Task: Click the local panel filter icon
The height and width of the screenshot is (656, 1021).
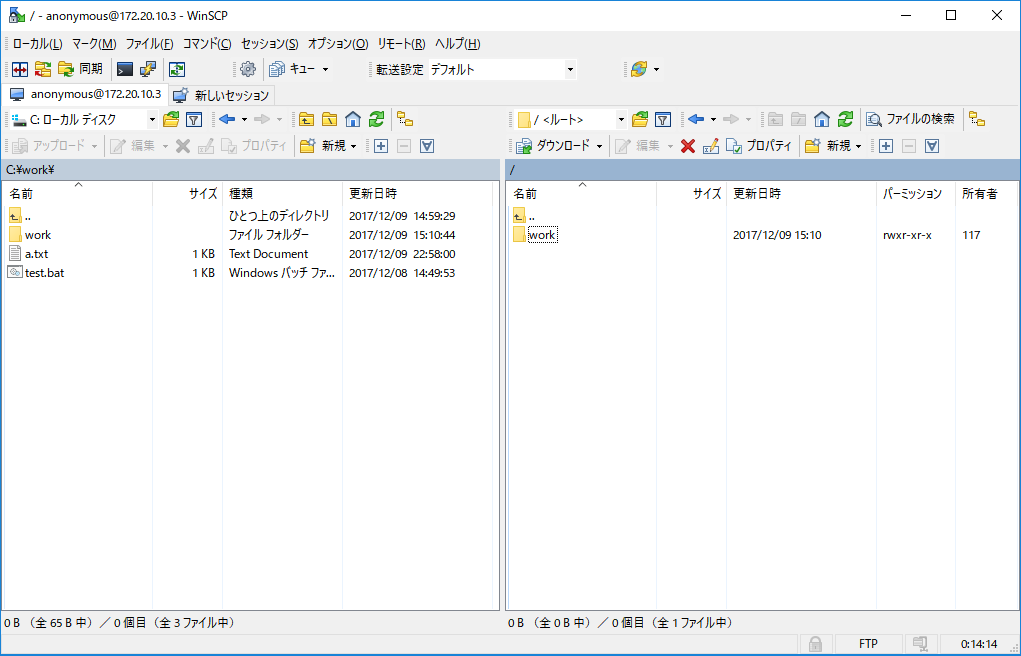Action: (194, 119)
